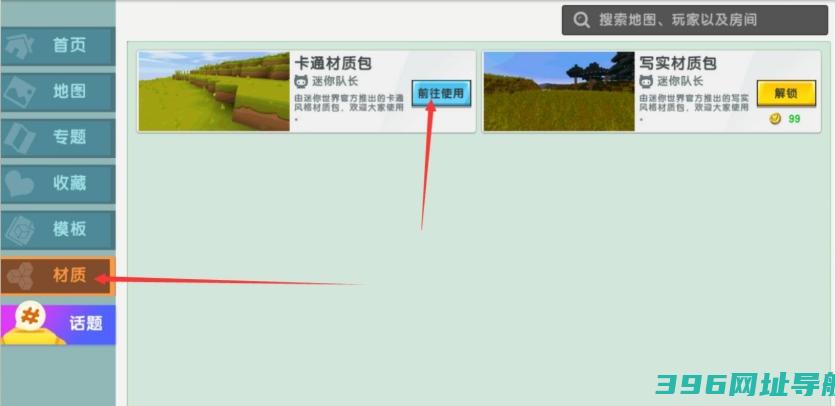Viewport: 835px width, 406px height.
Task: Open the 写实材质包 preview thumbnail
Action: pyautogui.click(x=559, y=91)
